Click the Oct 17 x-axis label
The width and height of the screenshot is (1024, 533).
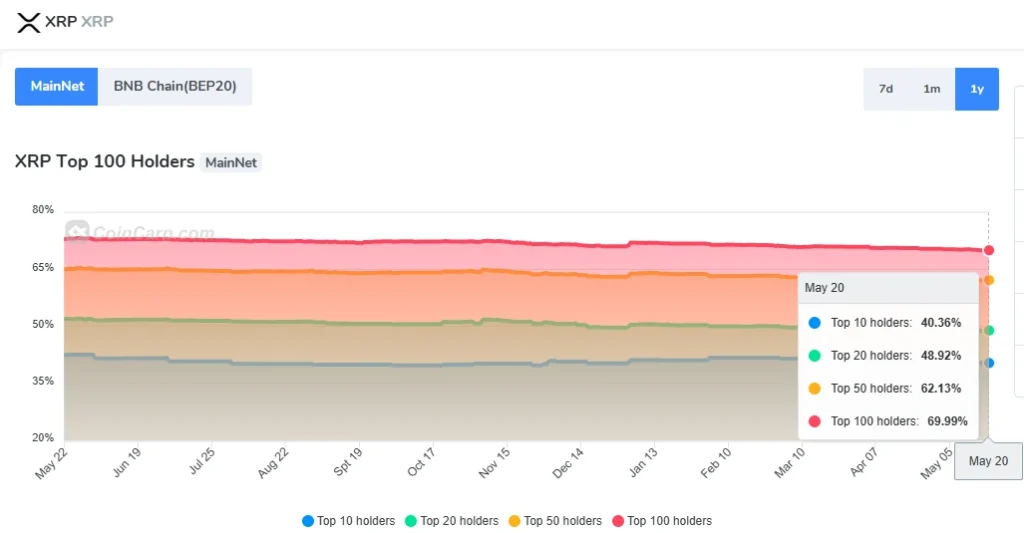421,462
